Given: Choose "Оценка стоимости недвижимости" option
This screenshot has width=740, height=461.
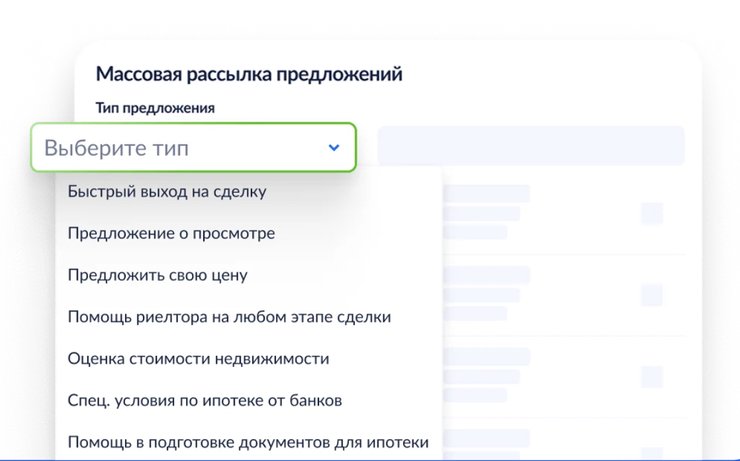Looking at the screenshot, I should point(198,358).
